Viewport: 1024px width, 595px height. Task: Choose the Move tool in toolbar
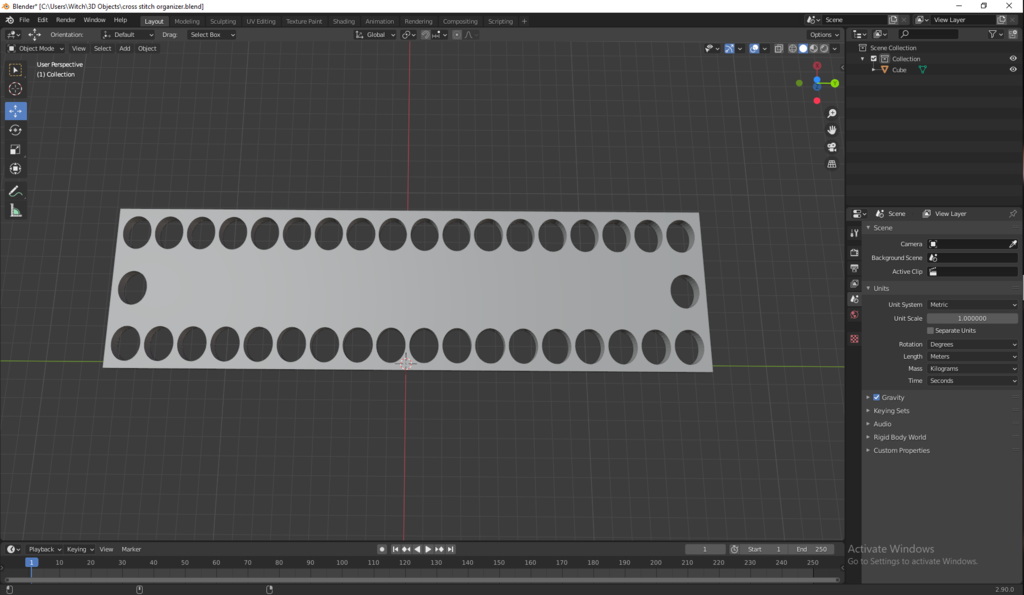15,111
